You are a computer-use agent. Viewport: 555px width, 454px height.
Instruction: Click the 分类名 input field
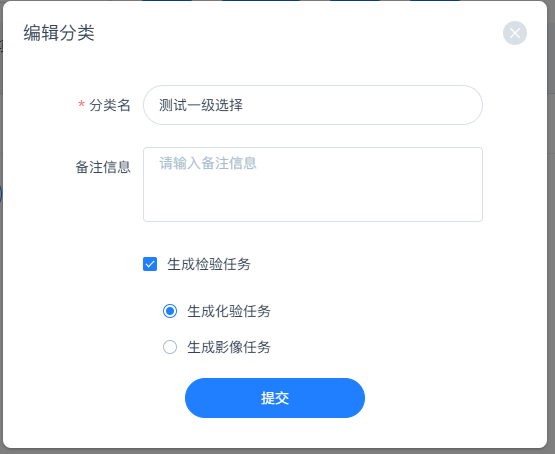[x=313, y=105]
